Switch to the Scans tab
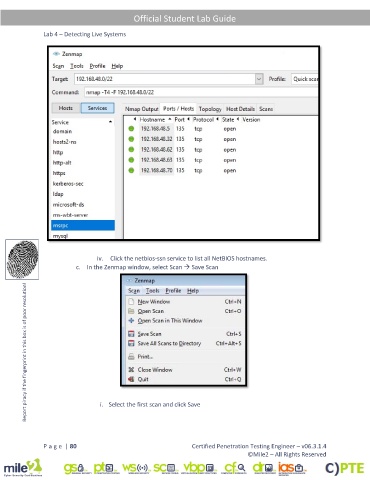 tap(266, 109)
